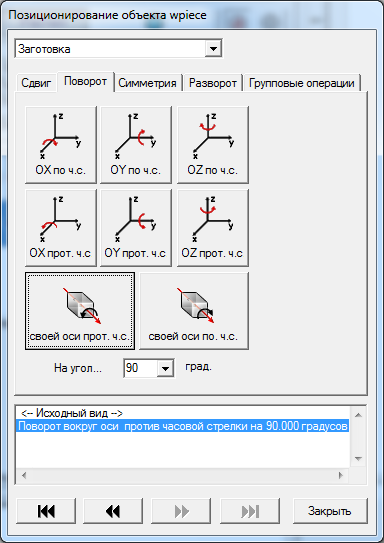Select the Исходный вид history entry
The image size is (384, 543).
click(x=183, y=413)
